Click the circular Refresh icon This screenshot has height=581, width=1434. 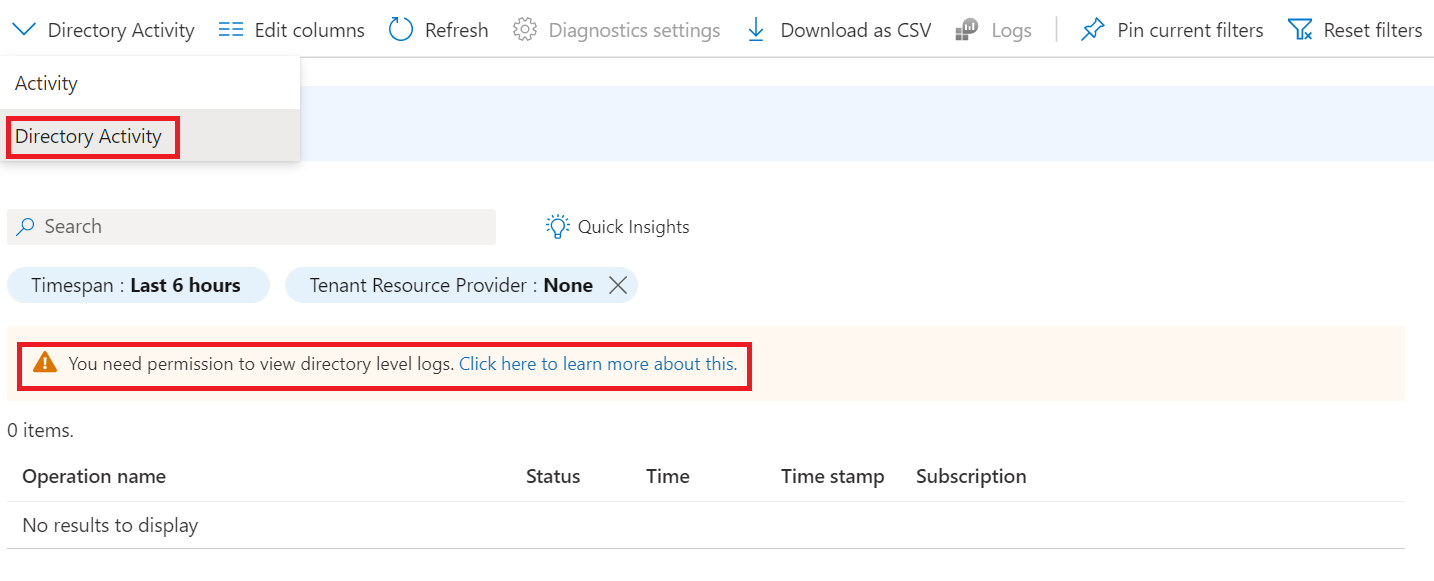[401, 30]
